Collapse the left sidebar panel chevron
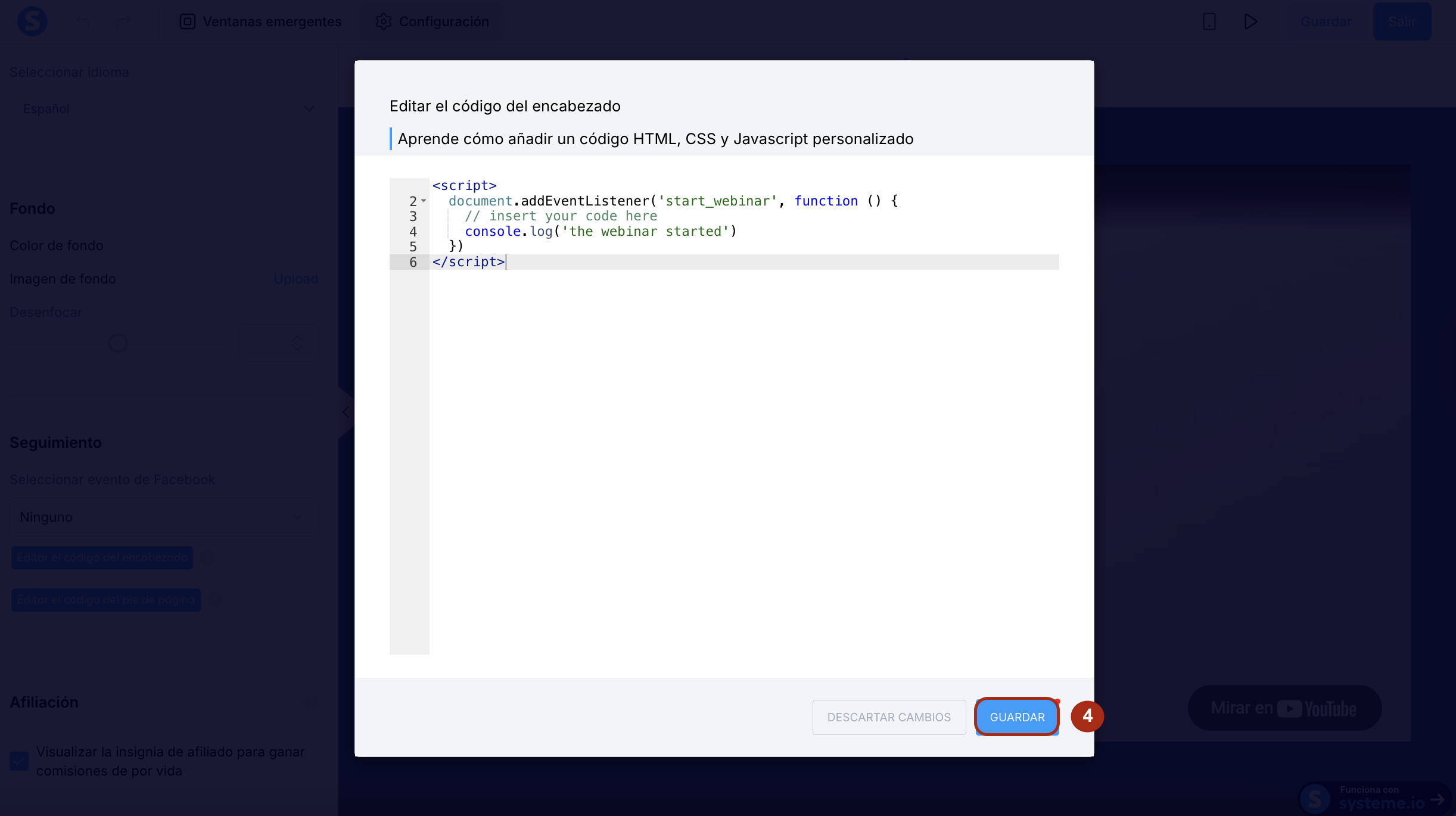Viewport: 1456px width, 816px height. click(346, 412)
